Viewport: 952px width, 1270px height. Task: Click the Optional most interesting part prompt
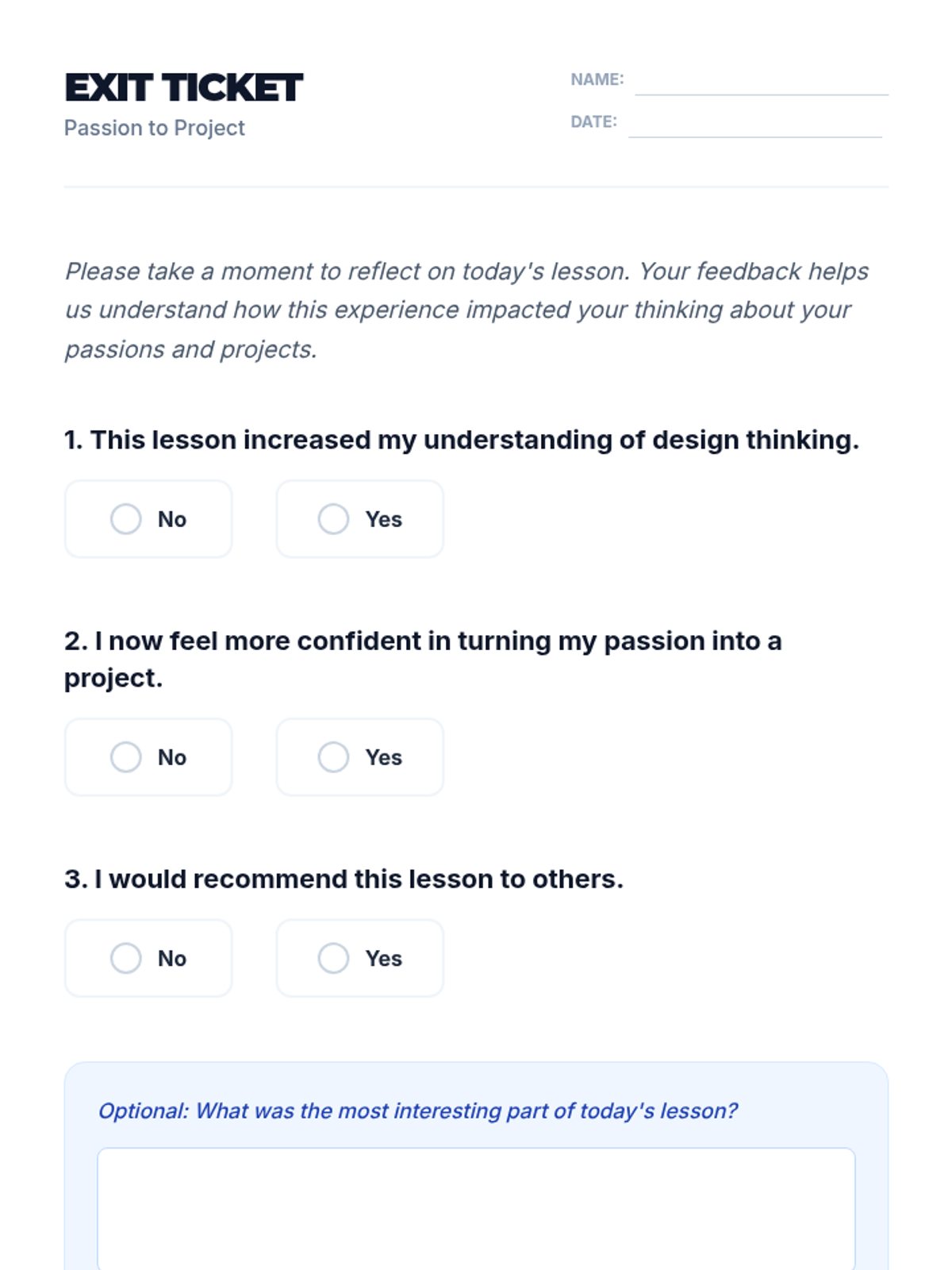417,1110
